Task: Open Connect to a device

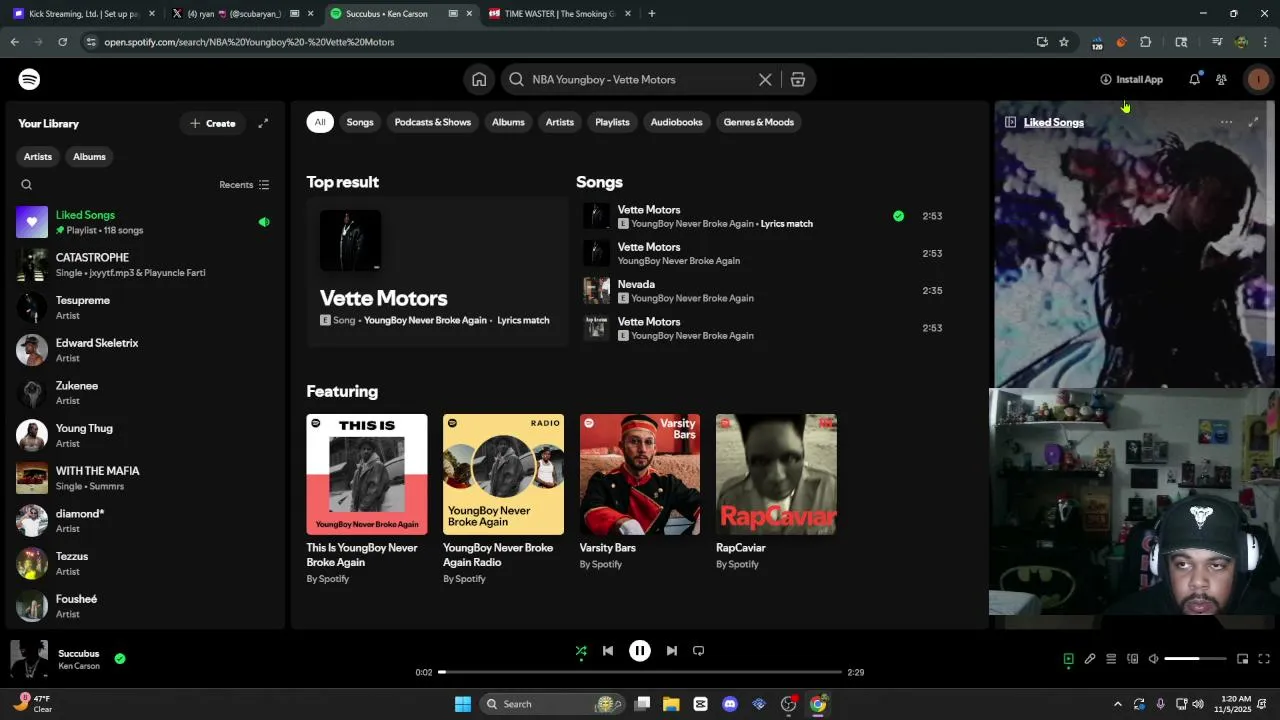Action: point(1133,659)
